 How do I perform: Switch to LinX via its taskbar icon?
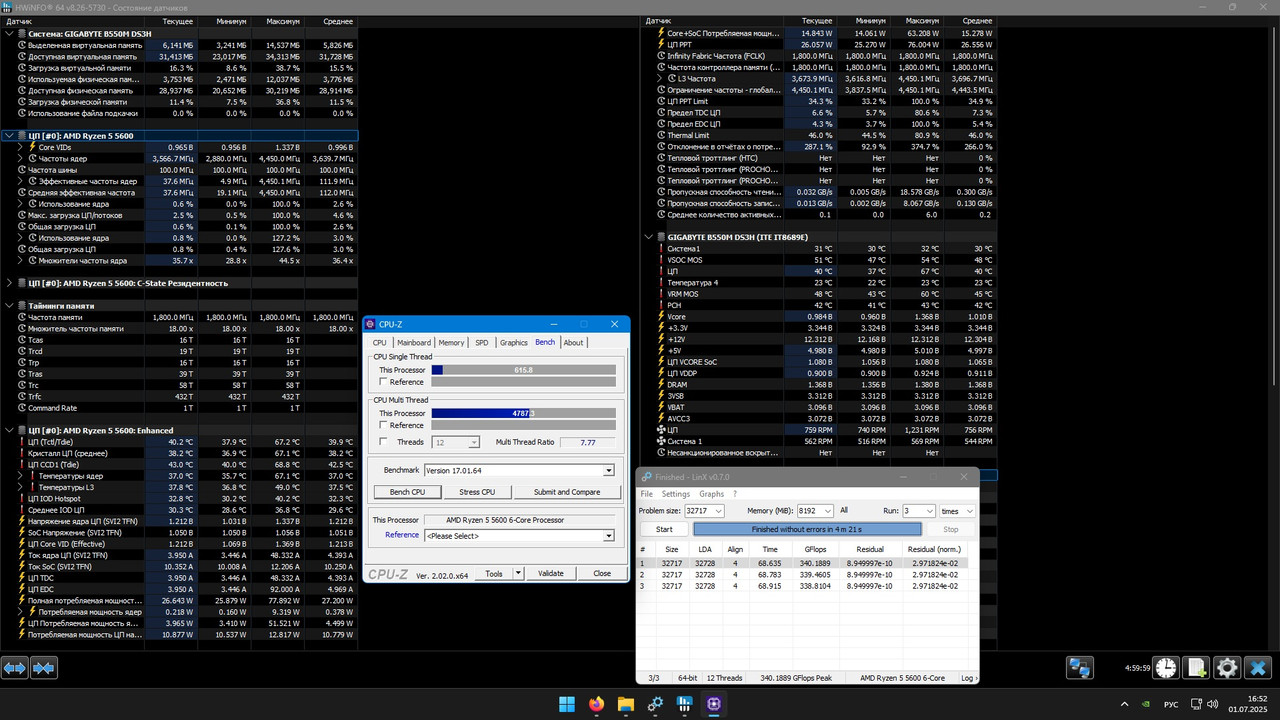coord(655,704)
